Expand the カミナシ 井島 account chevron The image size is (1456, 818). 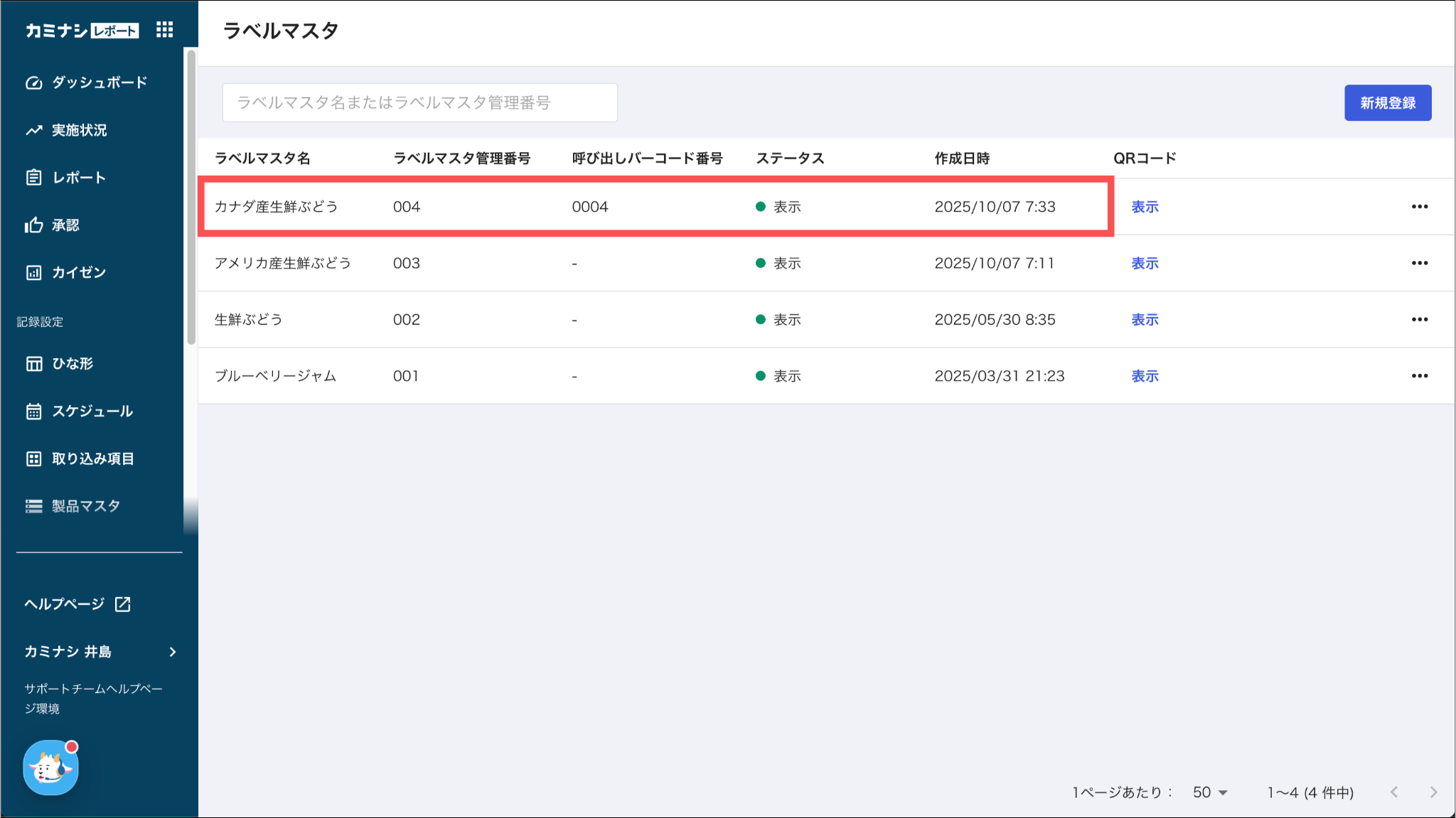pos(173,652)
